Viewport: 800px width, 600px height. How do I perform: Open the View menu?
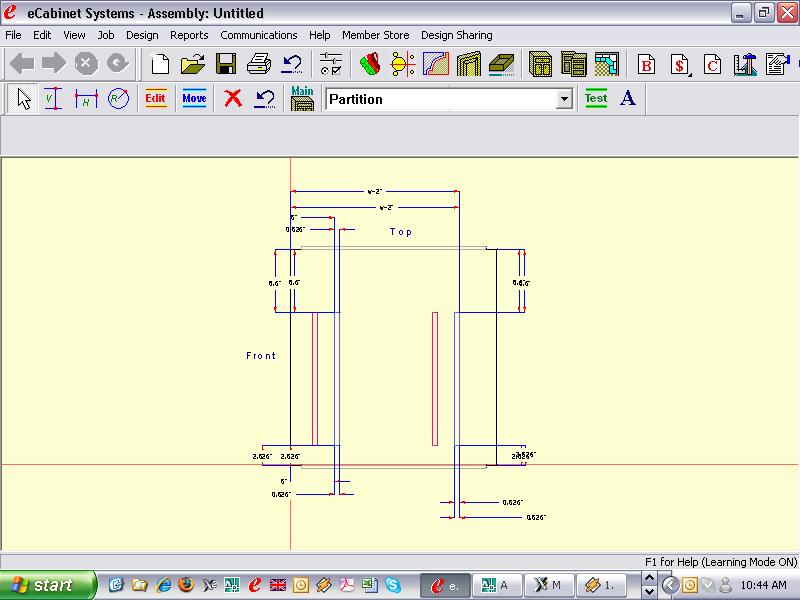click(x=74, y=35)
